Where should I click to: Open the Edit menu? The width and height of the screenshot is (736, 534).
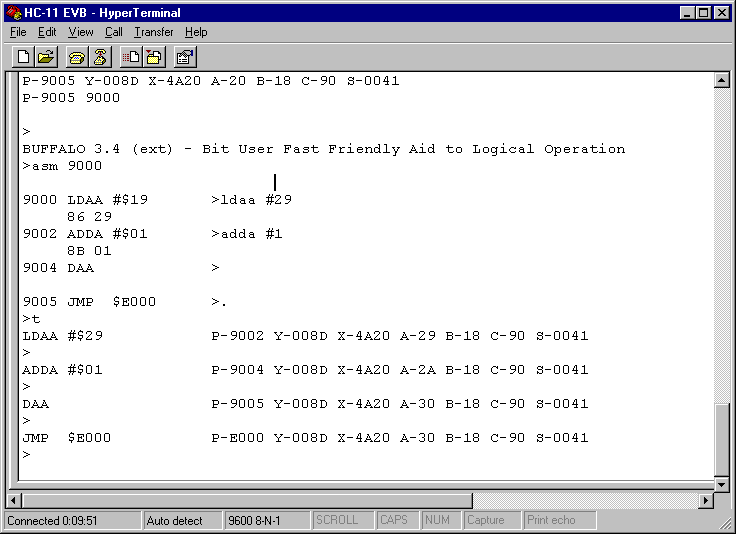click(x=47, y=32)
